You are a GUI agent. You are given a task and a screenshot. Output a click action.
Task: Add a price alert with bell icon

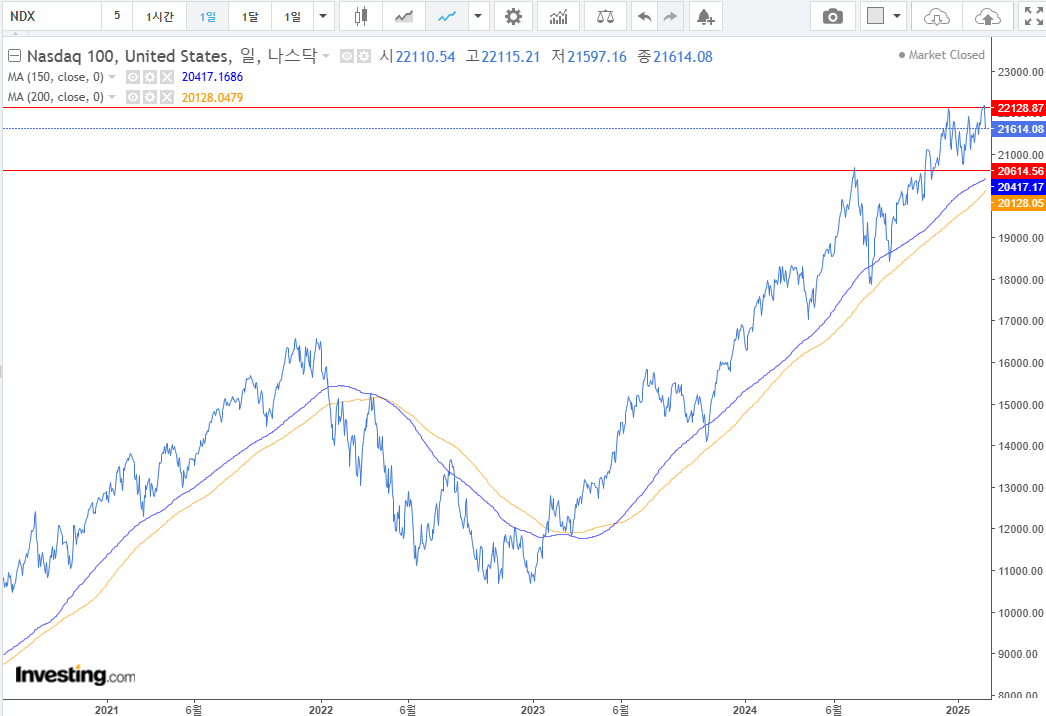(x=705, y=16)
